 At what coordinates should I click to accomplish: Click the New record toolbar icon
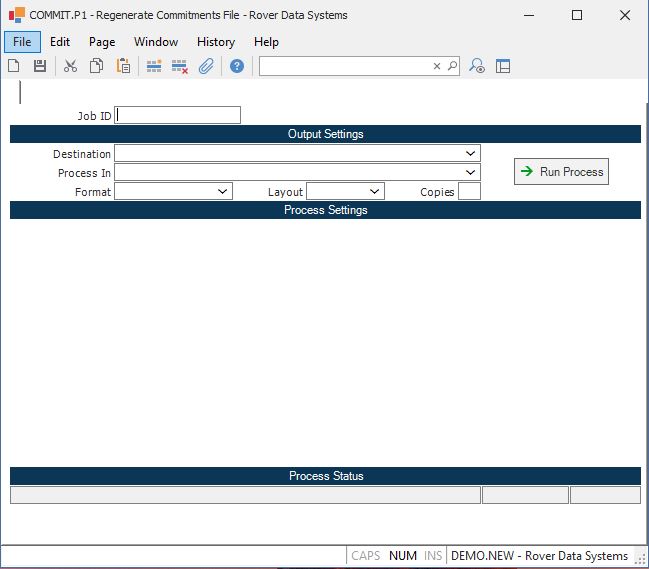tap(14, 66)
